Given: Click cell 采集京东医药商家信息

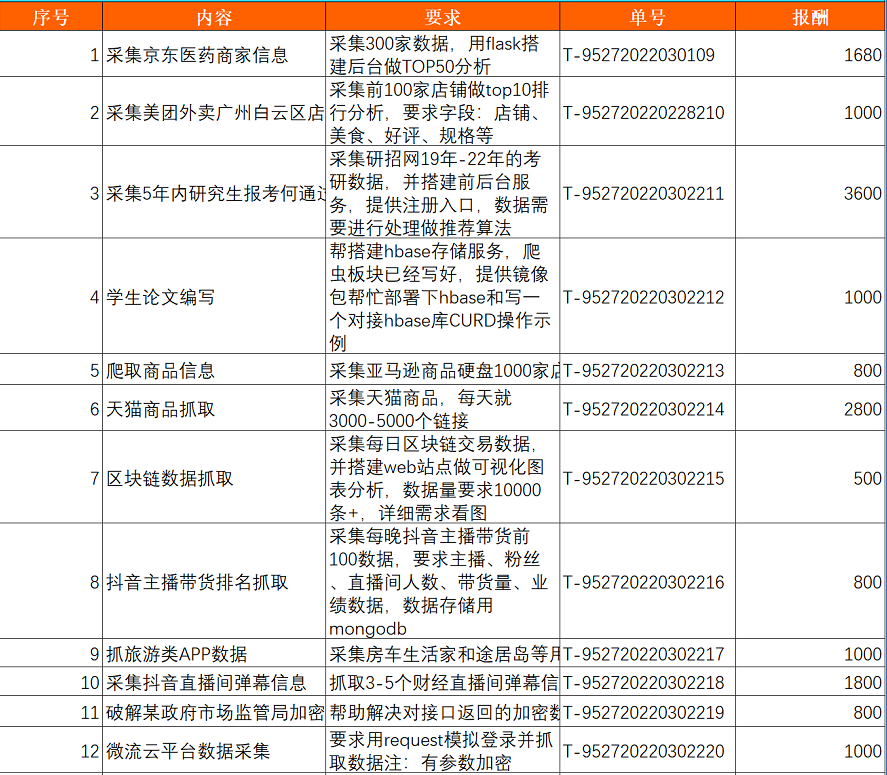Looking at the screenshot, I should coord(214,54).
